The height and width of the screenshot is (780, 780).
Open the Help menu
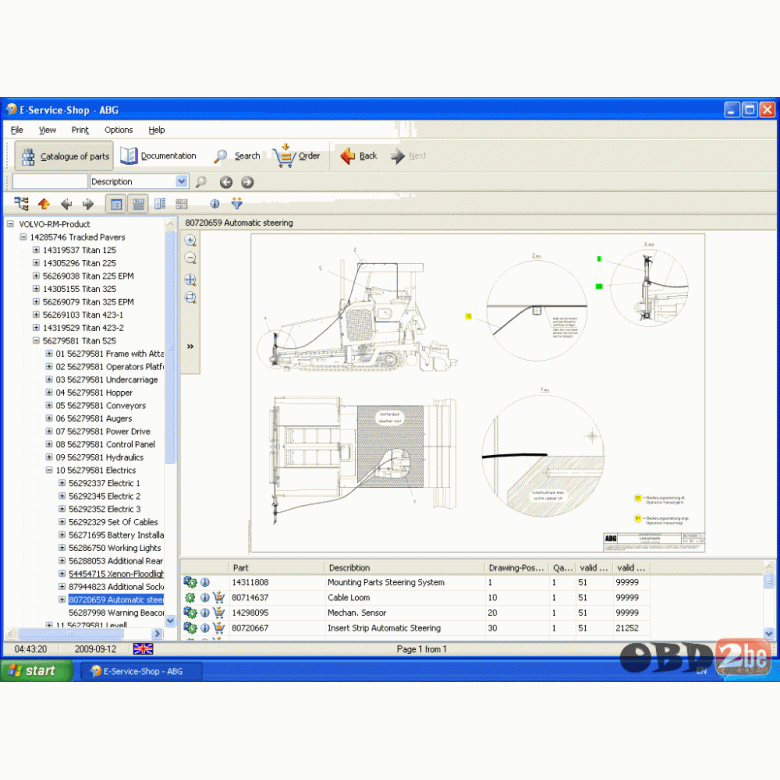click(157, 130)
